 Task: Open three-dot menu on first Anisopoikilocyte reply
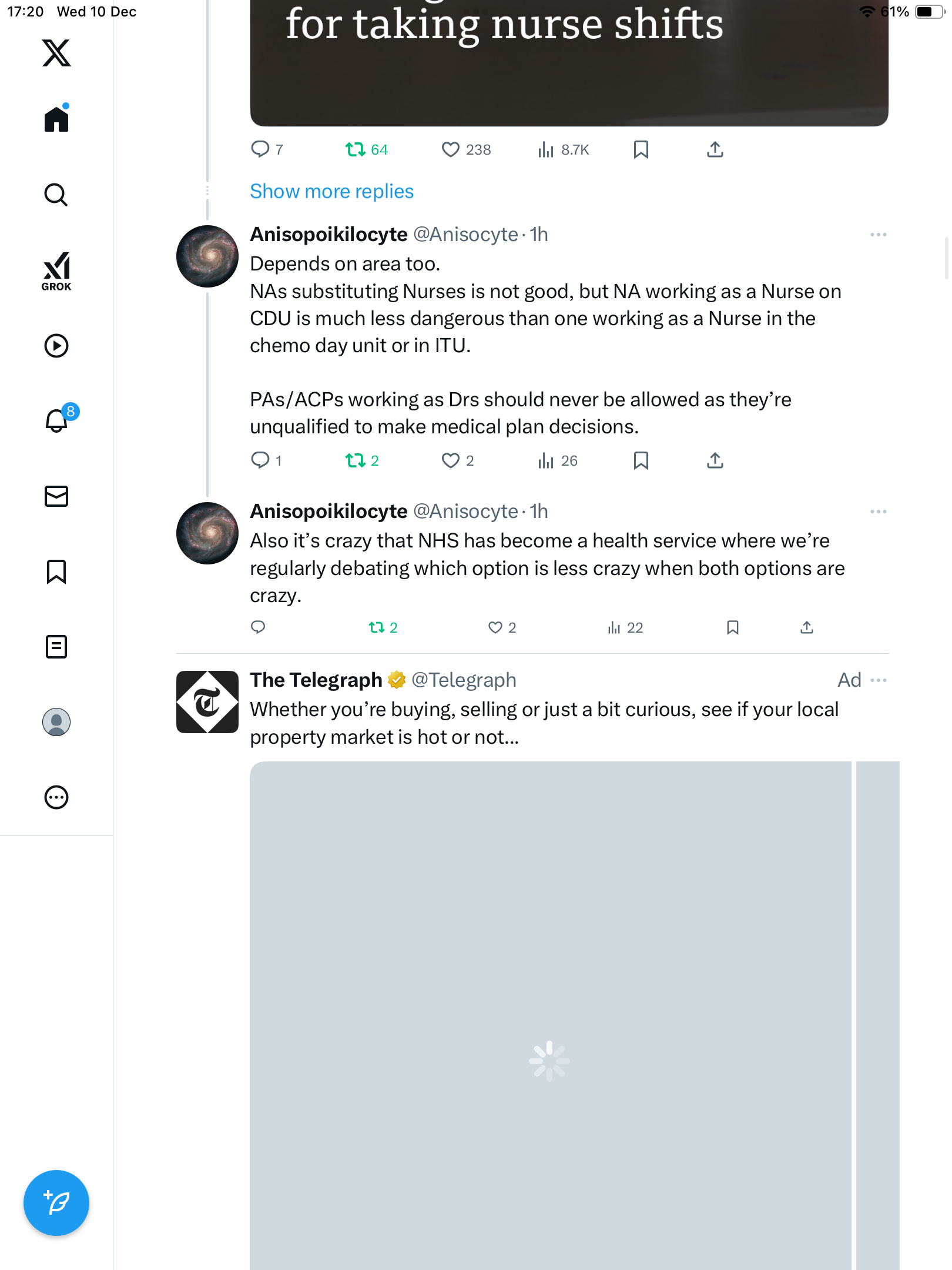pyautogui.click(x=879, y=235)
